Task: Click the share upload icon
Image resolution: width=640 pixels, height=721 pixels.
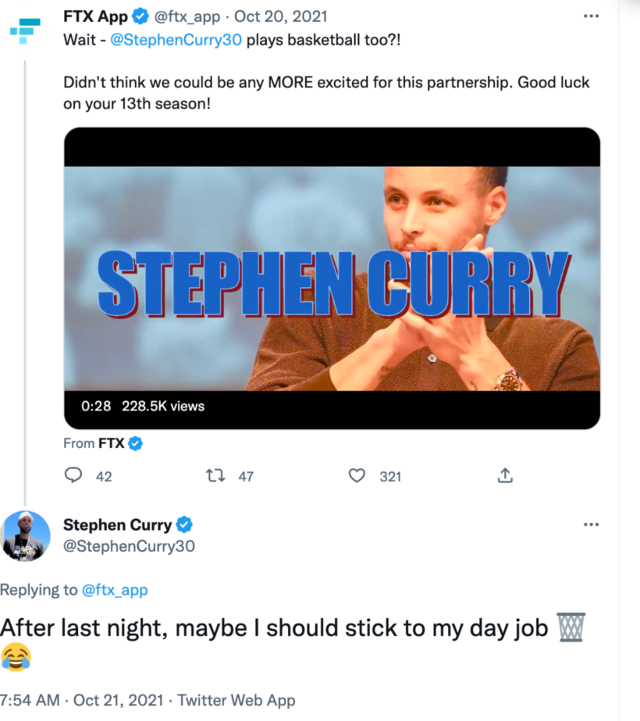Action: tap(505, 476)
